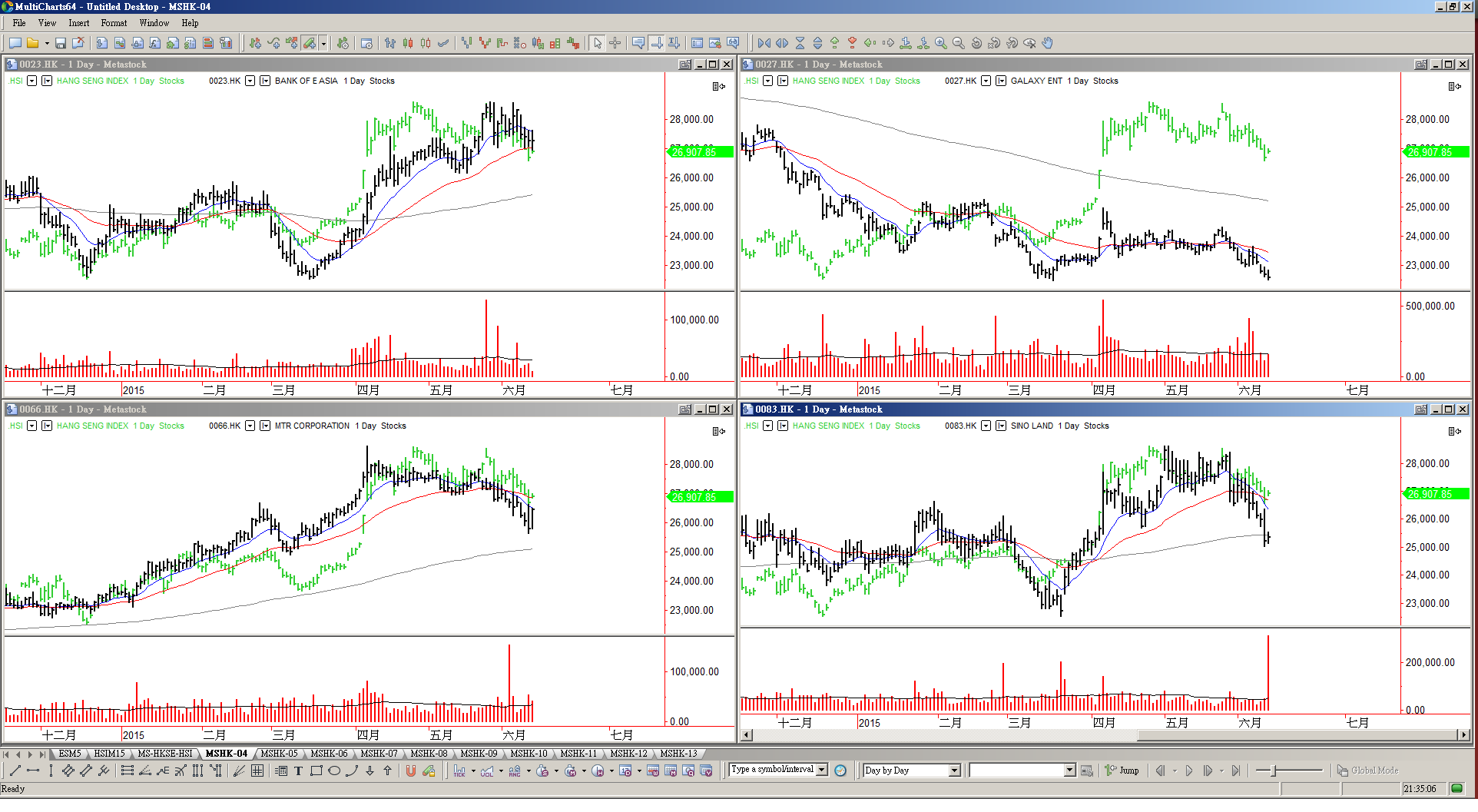Screen dimensions: 1478x812
Task: Expand the Day by Day dropdown
Action: (x=954, y=771)
